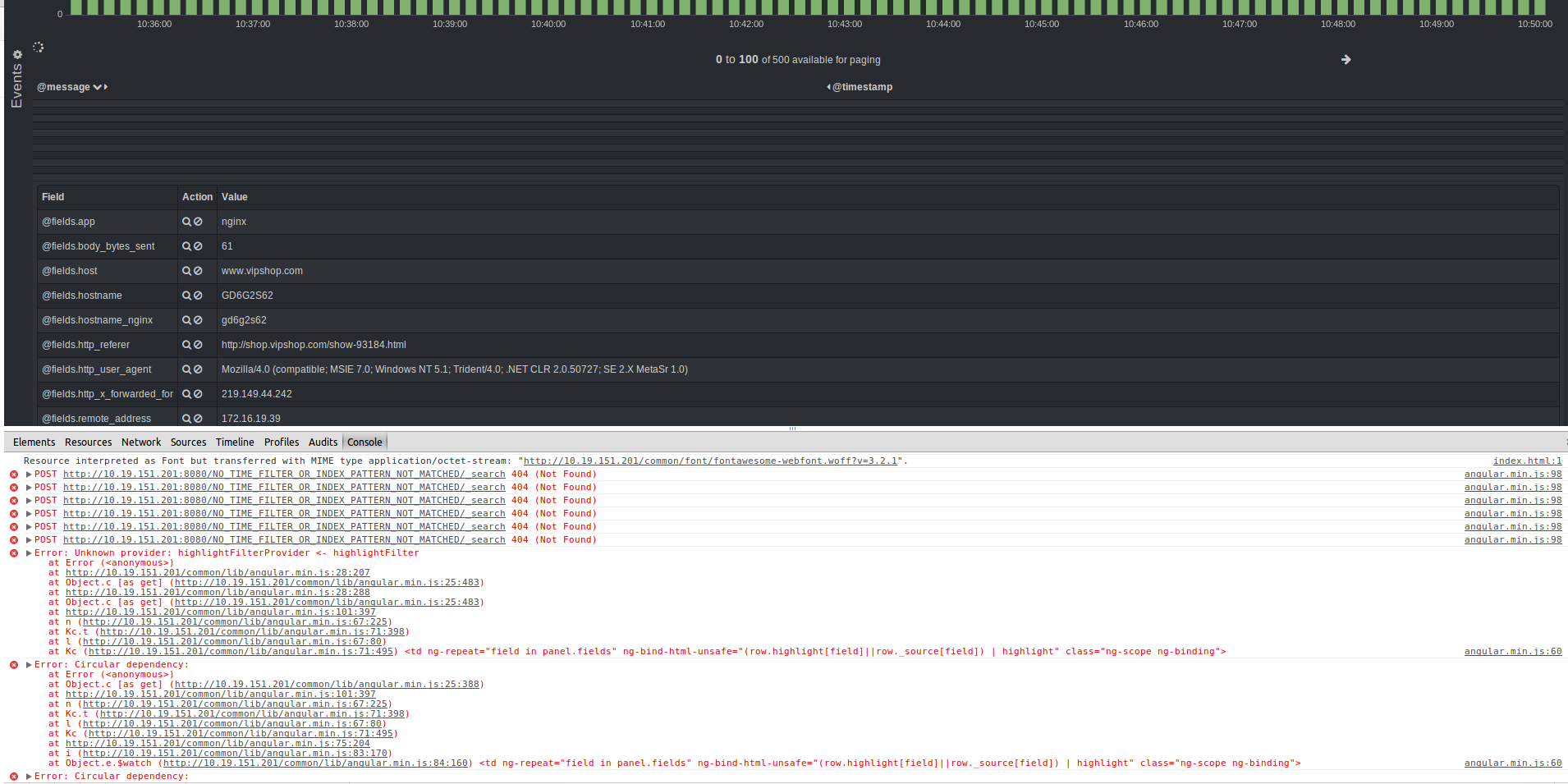1568x784 pixels.
Task: Click value gd6g2s62 in hostname_nginx row
Action: click(x=244, y=320)
